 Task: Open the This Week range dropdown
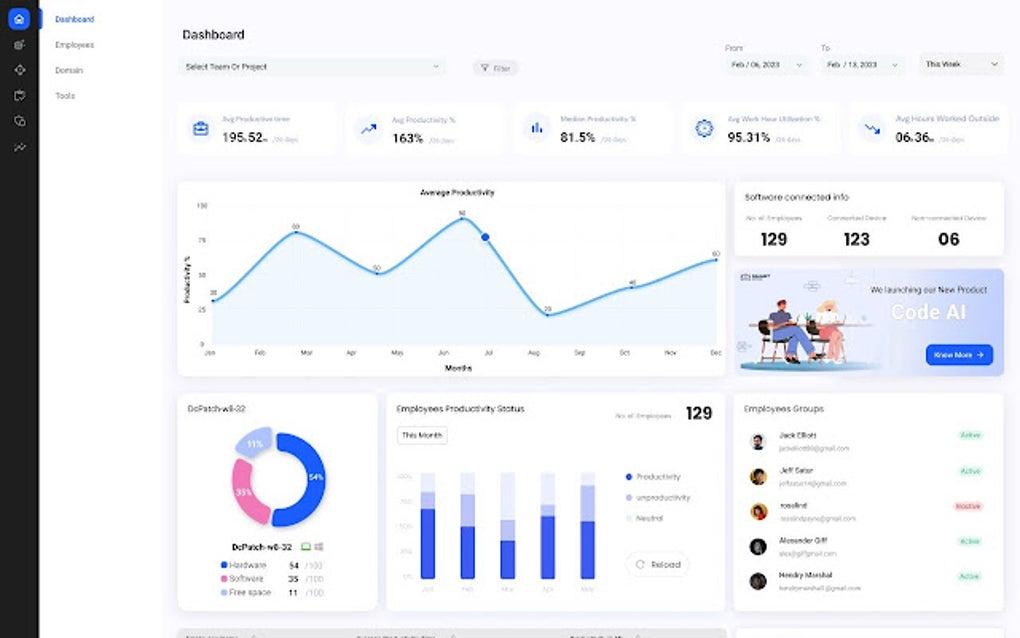pyautogui.click(x=961, y=64)
